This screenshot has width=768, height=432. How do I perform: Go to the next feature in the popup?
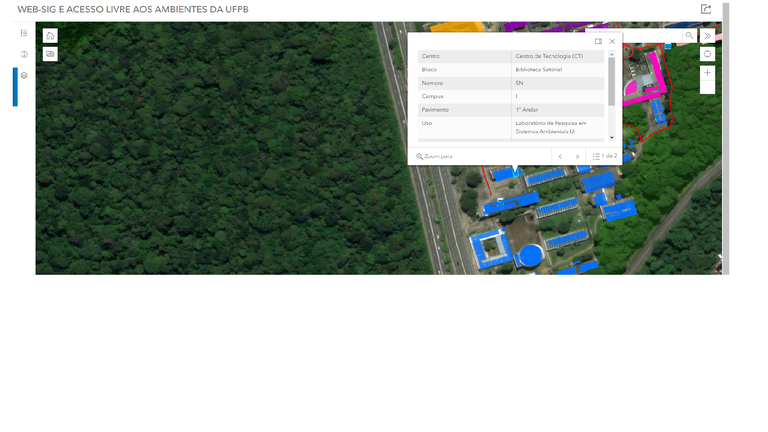577,157
